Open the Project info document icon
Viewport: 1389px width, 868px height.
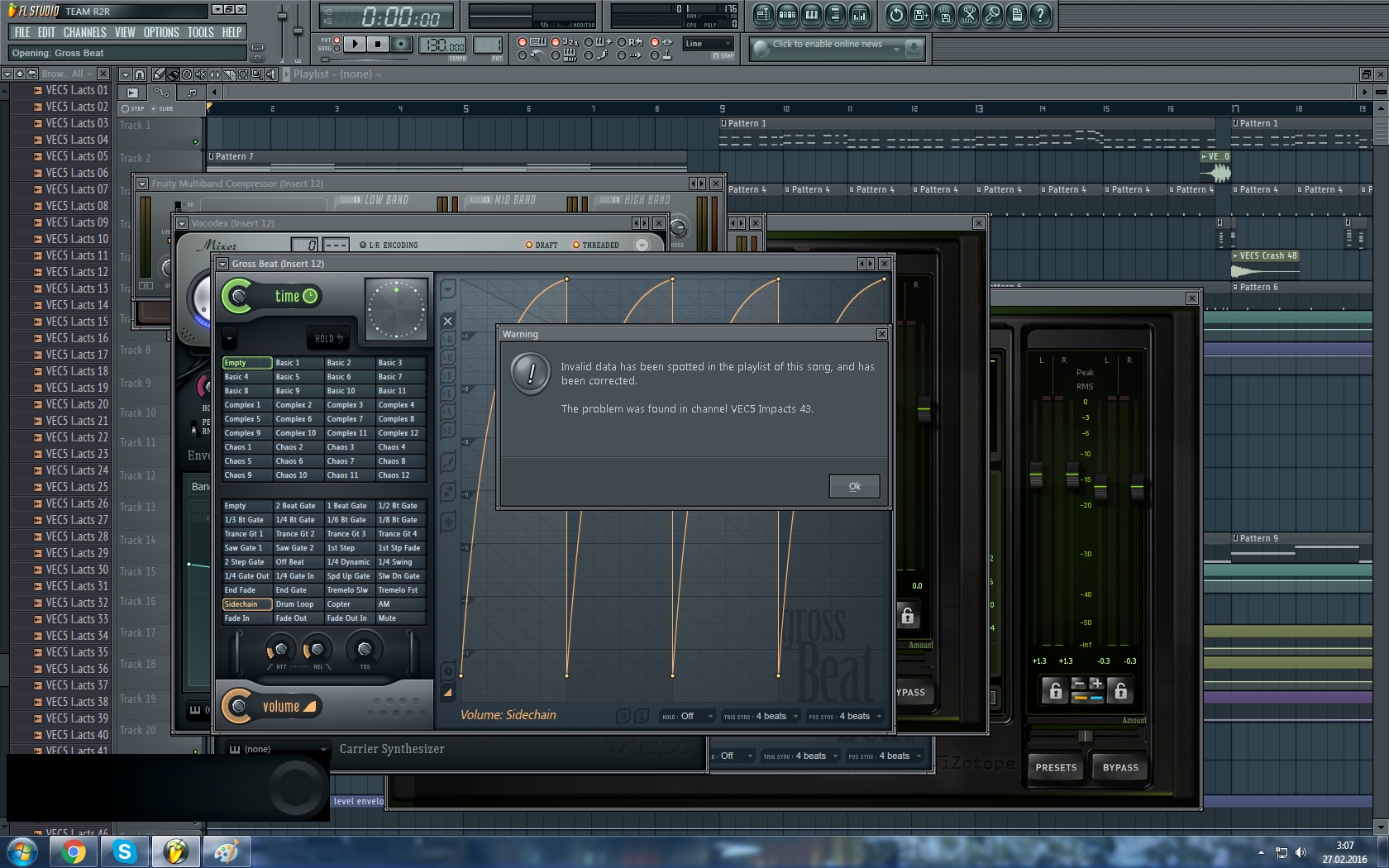pyautogui.click(x=1016, y=14)
